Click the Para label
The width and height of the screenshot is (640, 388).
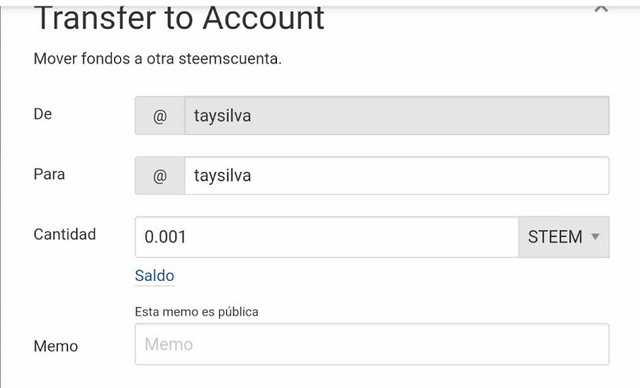[49, 174]
